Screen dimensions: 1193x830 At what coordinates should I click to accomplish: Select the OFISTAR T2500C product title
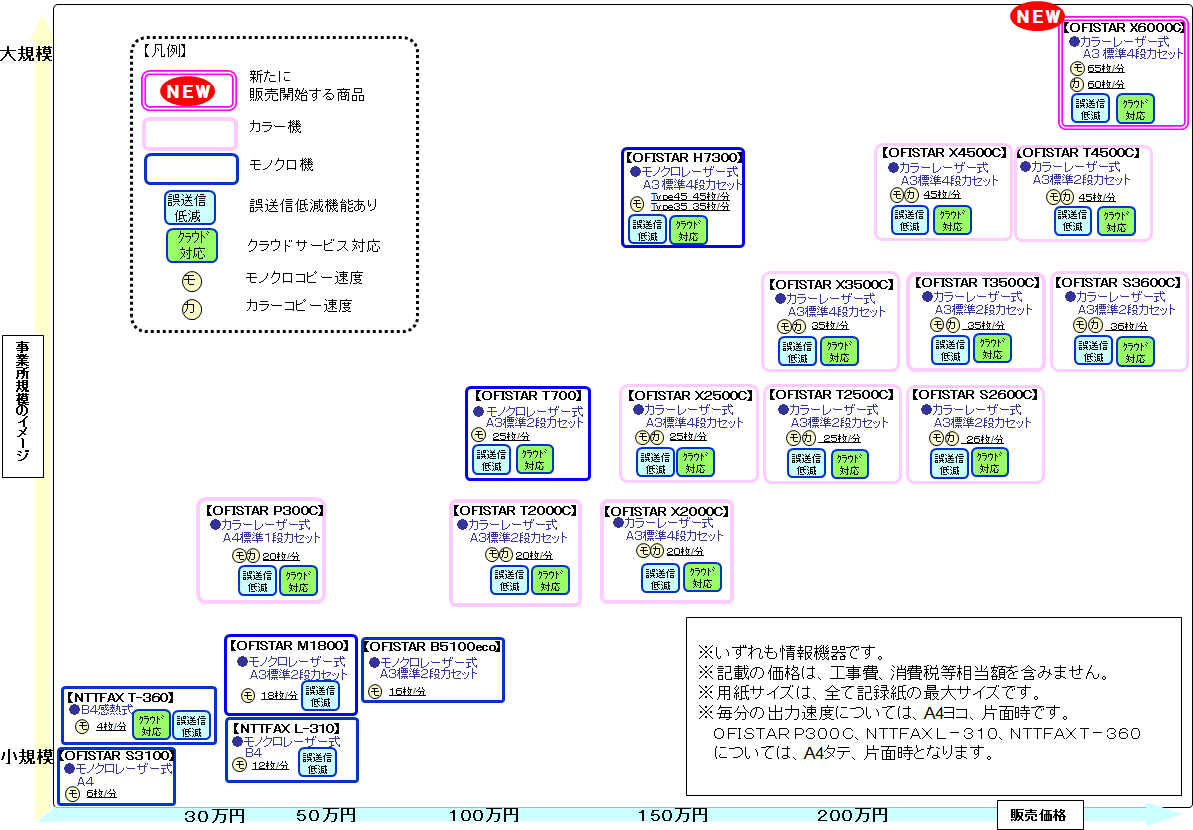point(832,395)
